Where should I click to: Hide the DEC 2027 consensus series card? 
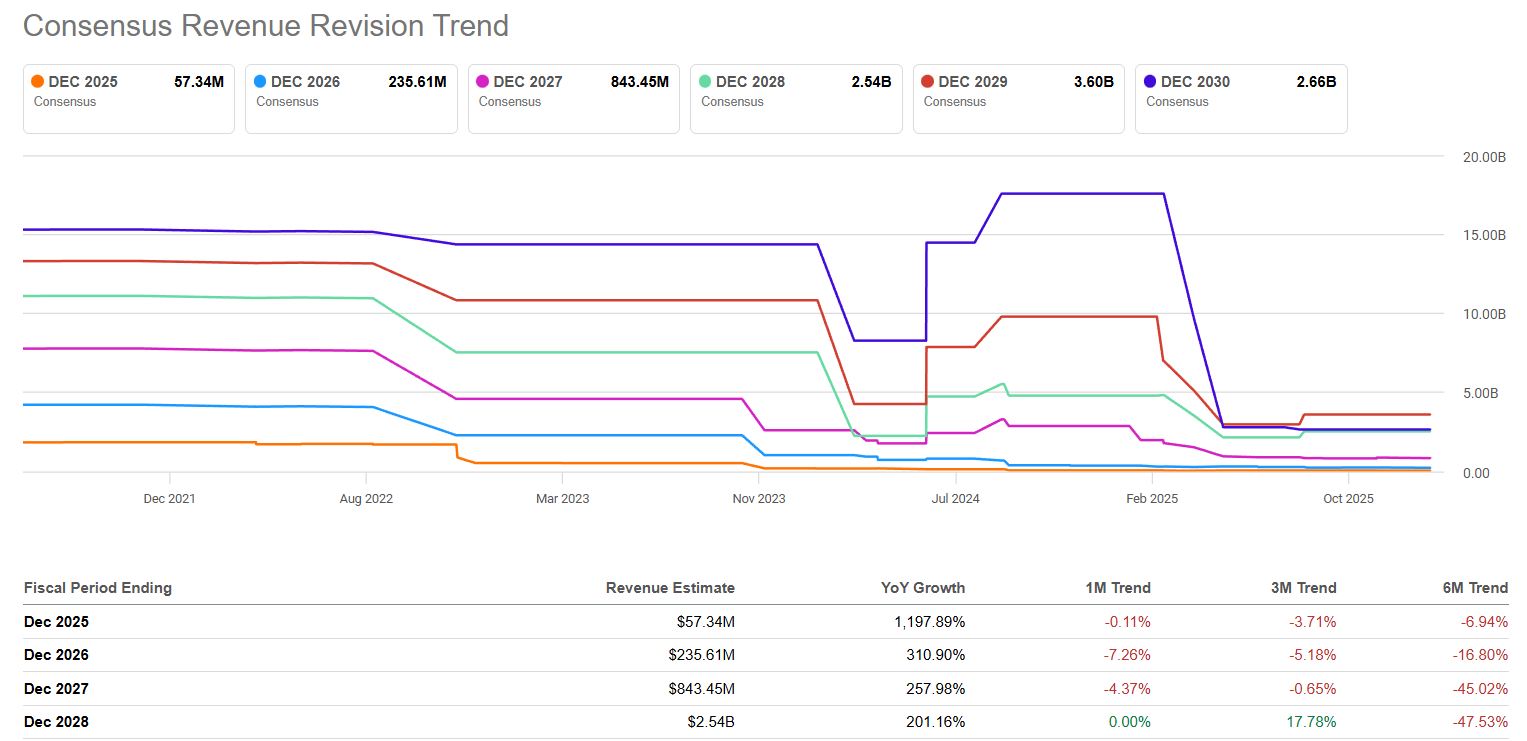point(573,98)
